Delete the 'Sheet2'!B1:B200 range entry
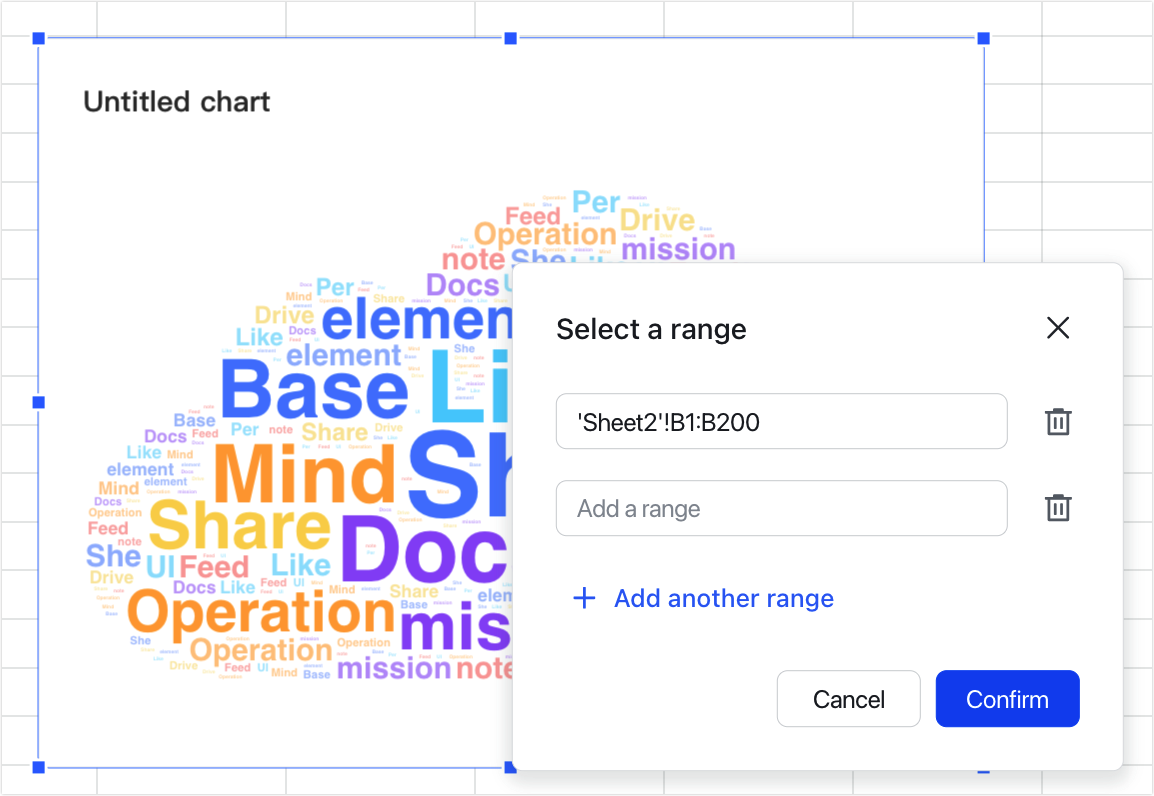 [1058, 422]
